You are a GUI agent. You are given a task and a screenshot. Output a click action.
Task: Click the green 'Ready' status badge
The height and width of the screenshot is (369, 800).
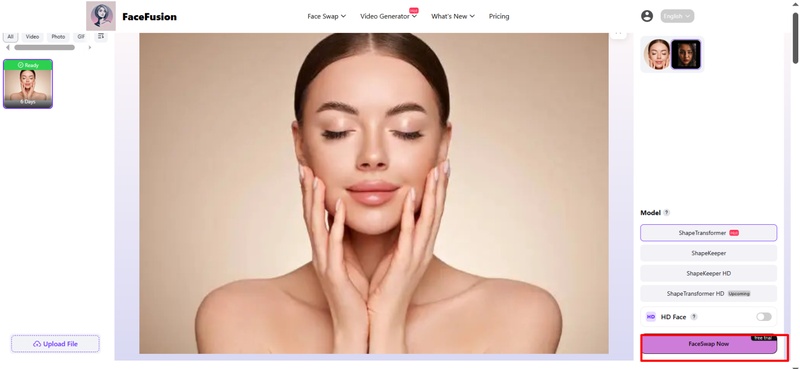[x=28, y=65]
